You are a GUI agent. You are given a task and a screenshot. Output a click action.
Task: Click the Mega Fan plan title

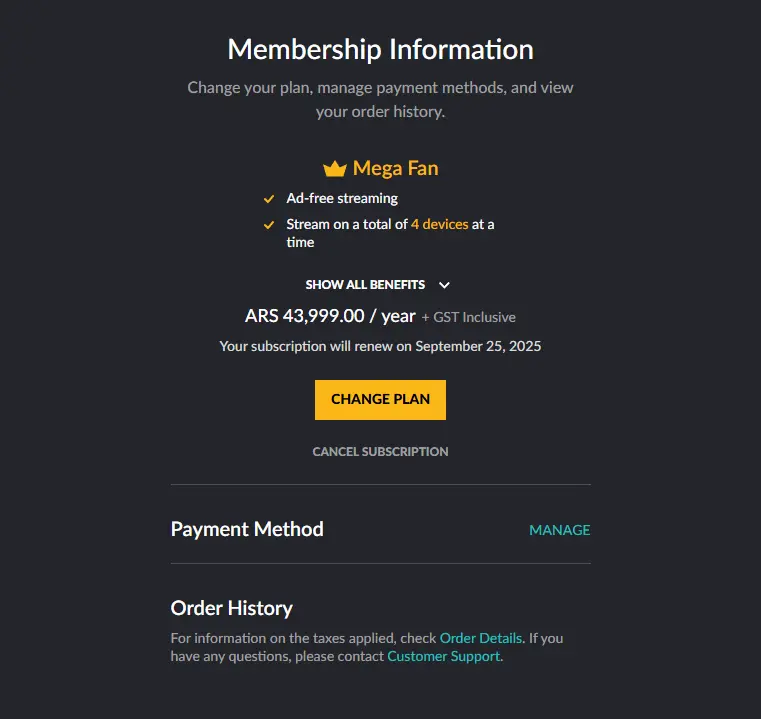tap(396, 168)
